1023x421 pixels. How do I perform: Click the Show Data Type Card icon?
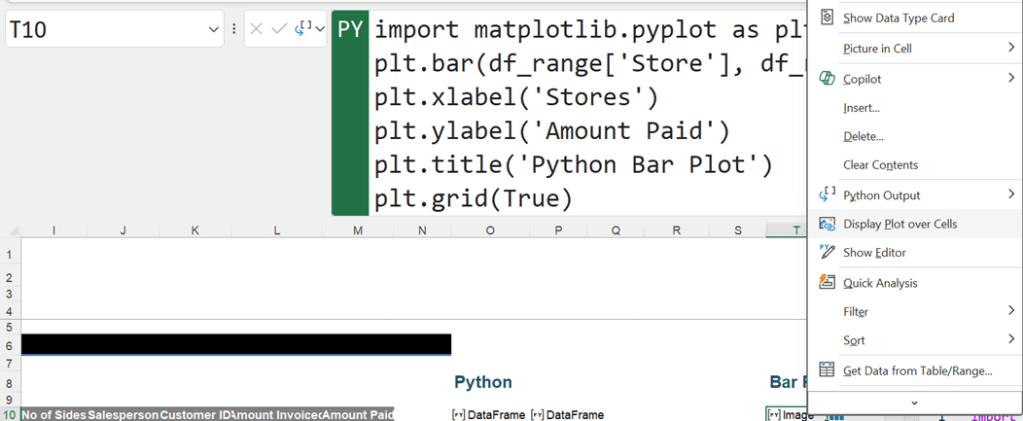pyautogui.click(x=827, y=17)
